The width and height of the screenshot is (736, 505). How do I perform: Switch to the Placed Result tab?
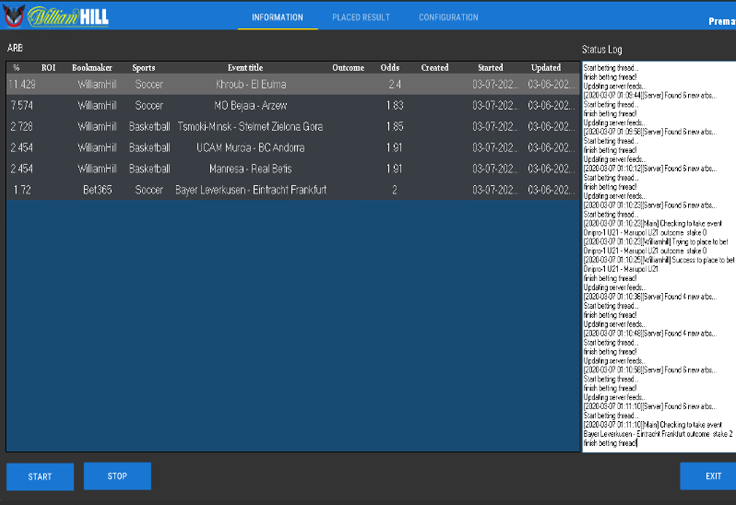(x=361, y=17)
